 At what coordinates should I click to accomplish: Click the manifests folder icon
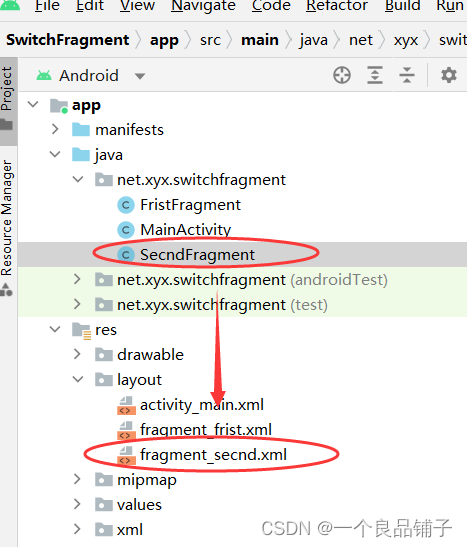pos(81,129)
